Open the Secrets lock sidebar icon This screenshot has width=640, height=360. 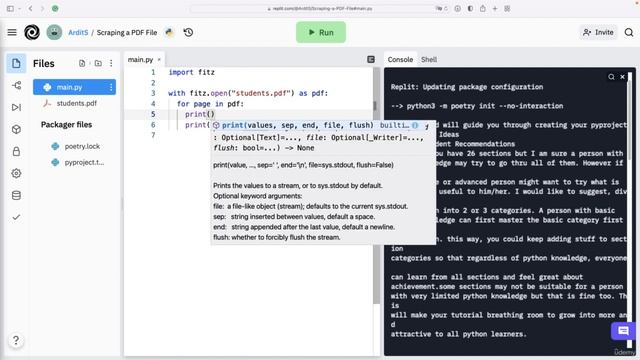click(16, 151)
